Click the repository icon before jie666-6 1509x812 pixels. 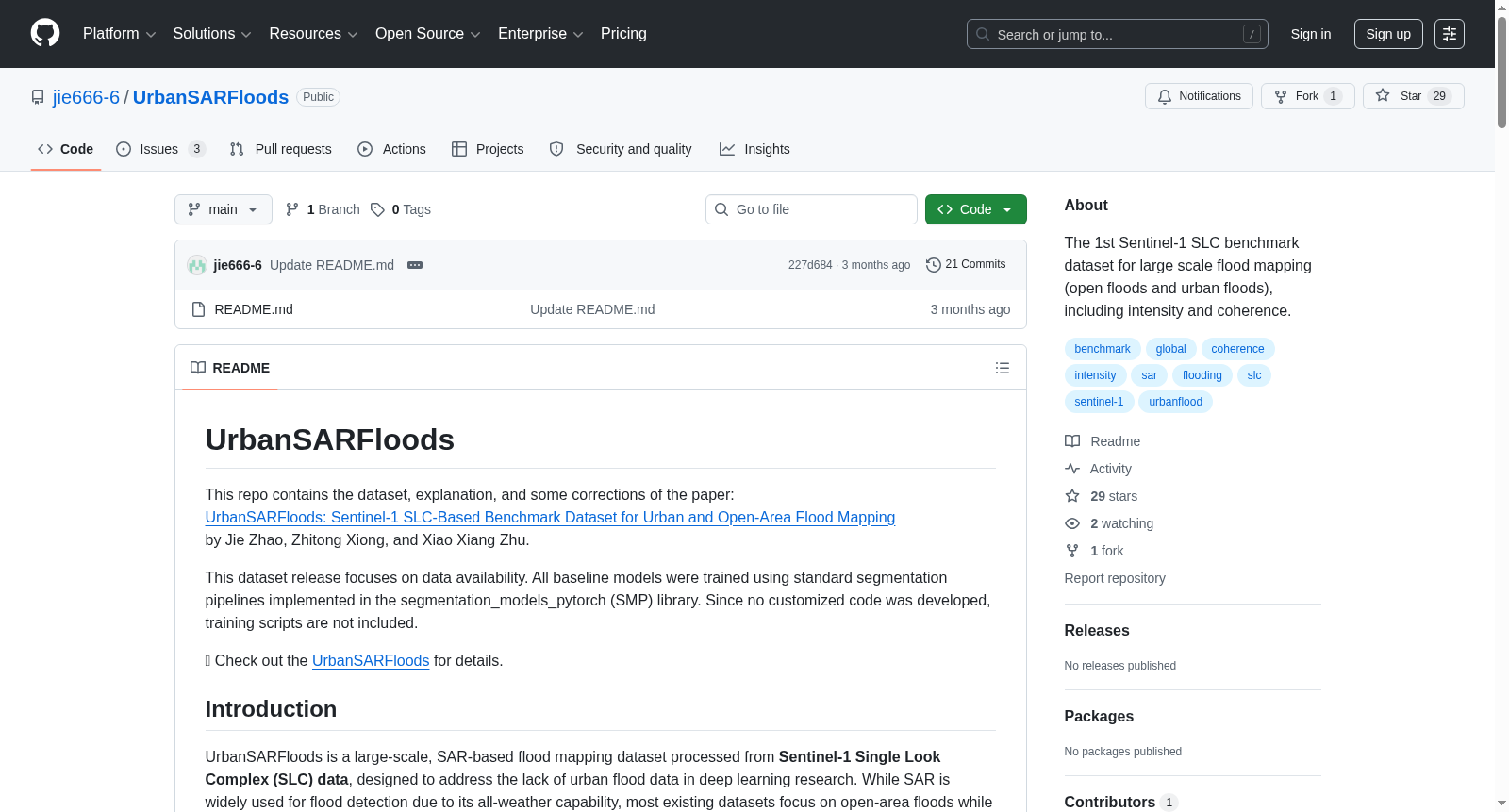pyautogui.click(x=38, y=97)
